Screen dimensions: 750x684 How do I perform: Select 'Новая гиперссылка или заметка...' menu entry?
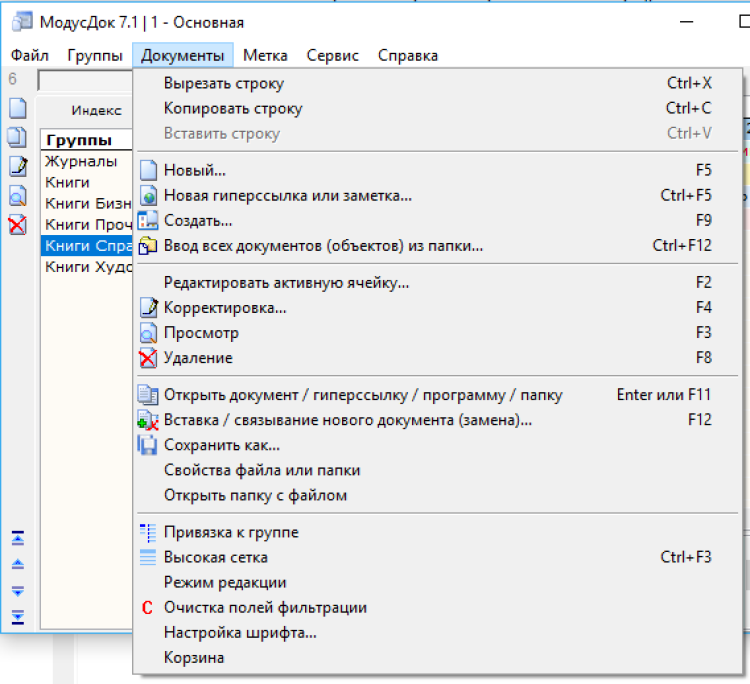(287, 195)
